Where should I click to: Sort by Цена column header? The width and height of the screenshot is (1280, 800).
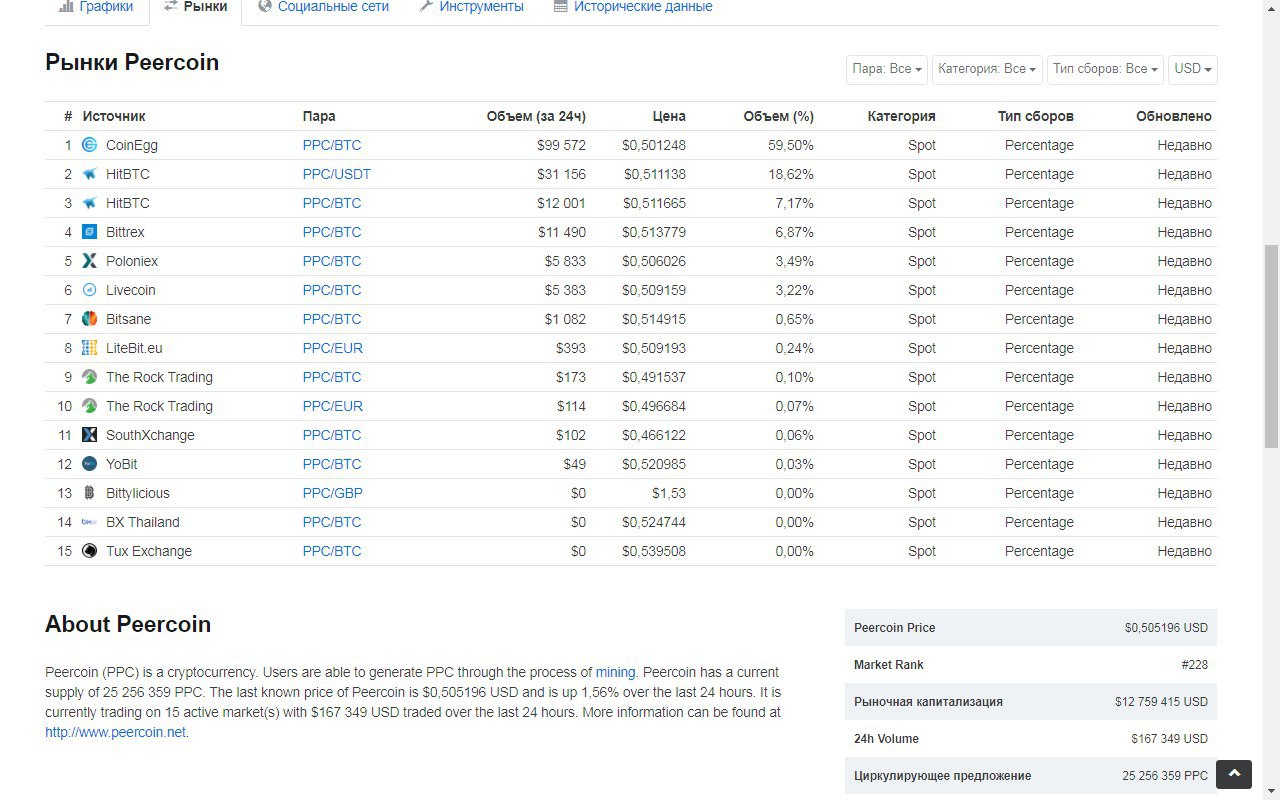(669, 116)
